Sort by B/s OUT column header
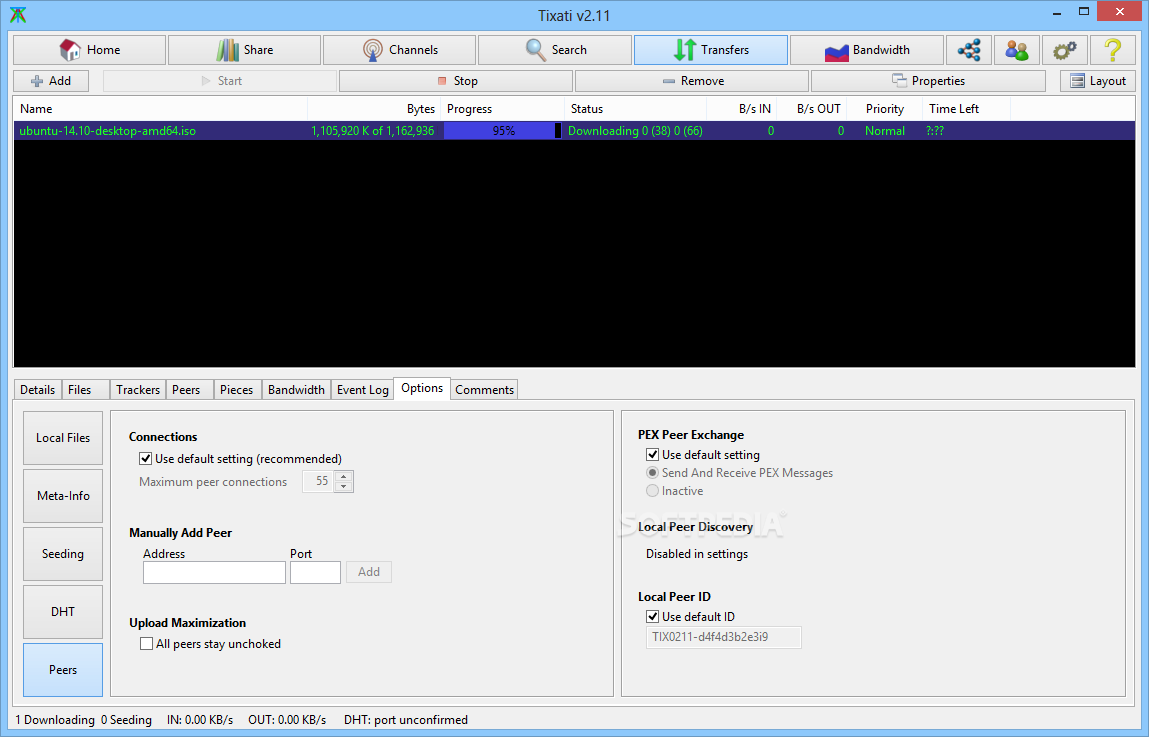This screenshot has height=737, width=1149. (x=812, y=108)
